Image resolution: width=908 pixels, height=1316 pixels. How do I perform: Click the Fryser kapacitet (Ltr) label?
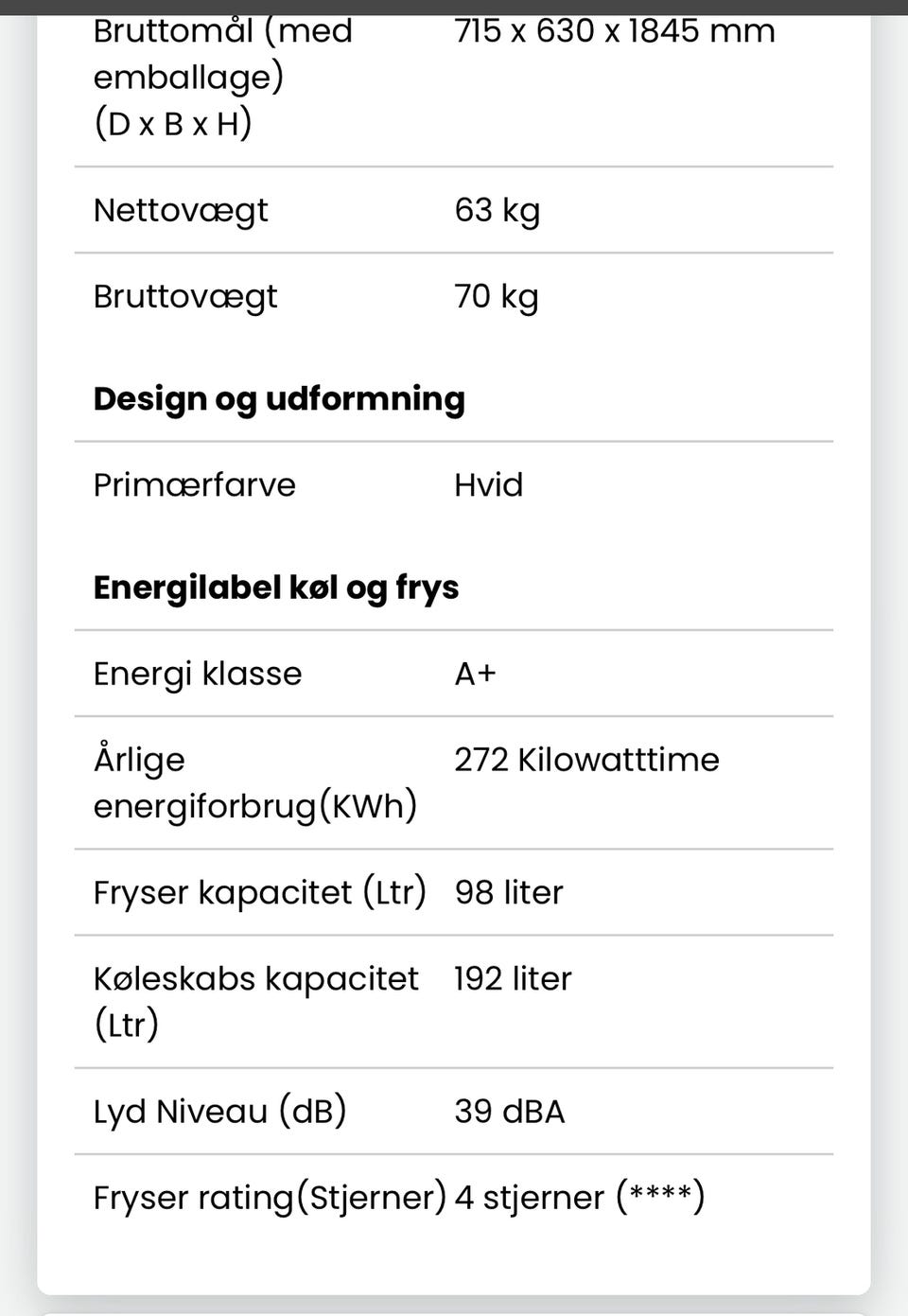click(x=259, y=892)
